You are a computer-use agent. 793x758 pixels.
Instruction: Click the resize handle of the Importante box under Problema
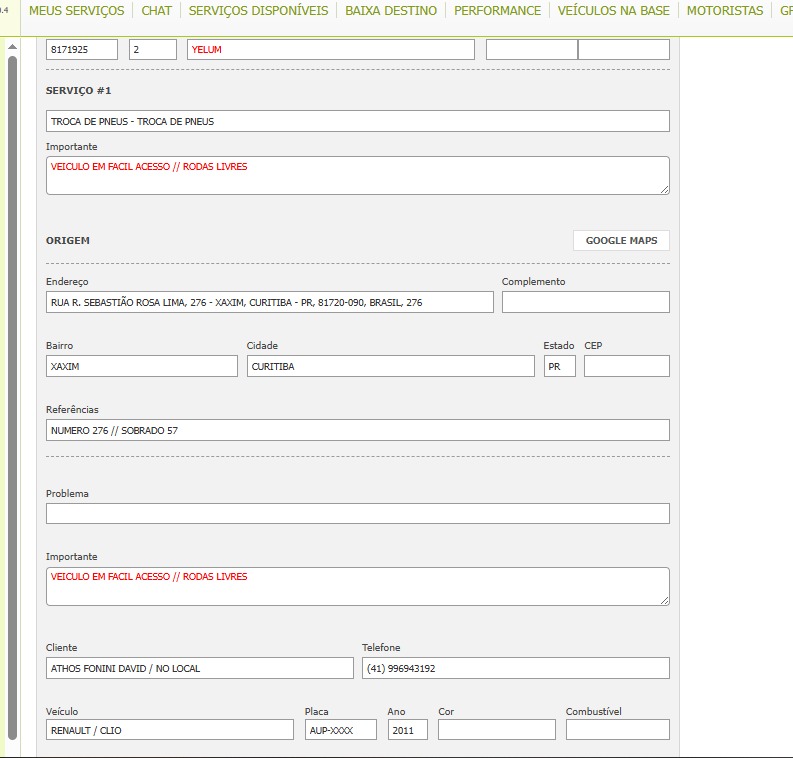pos(664,599)
